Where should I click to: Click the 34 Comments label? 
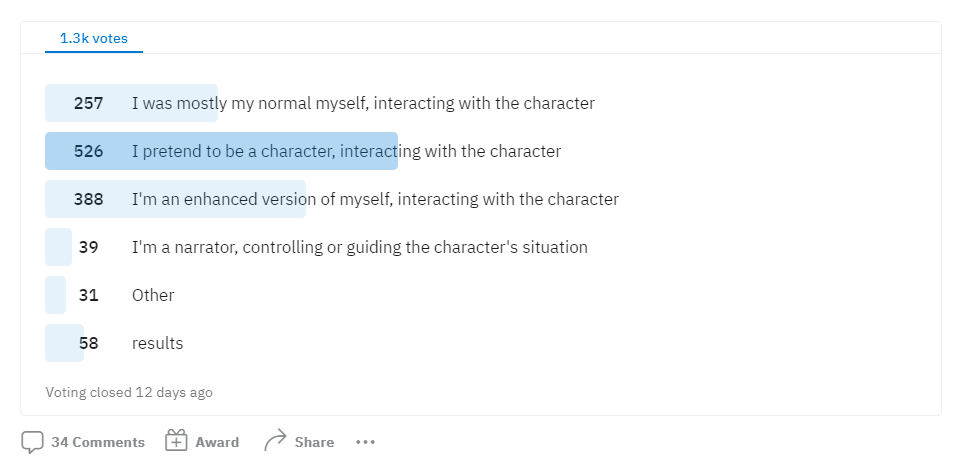click(x=98, y=442)
